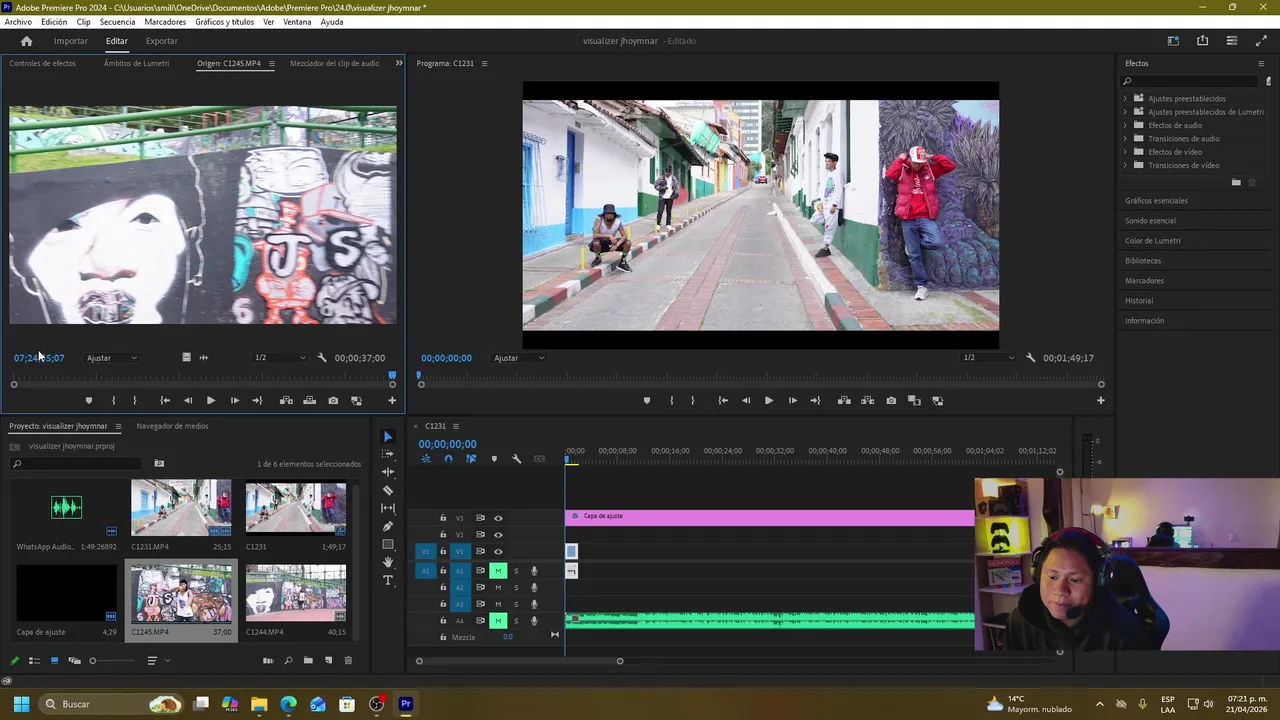This screenshot has width=1280, height=720.
Task: Open timeline display settings wrench
Action: pyautogui.click(x=517, y=459)
